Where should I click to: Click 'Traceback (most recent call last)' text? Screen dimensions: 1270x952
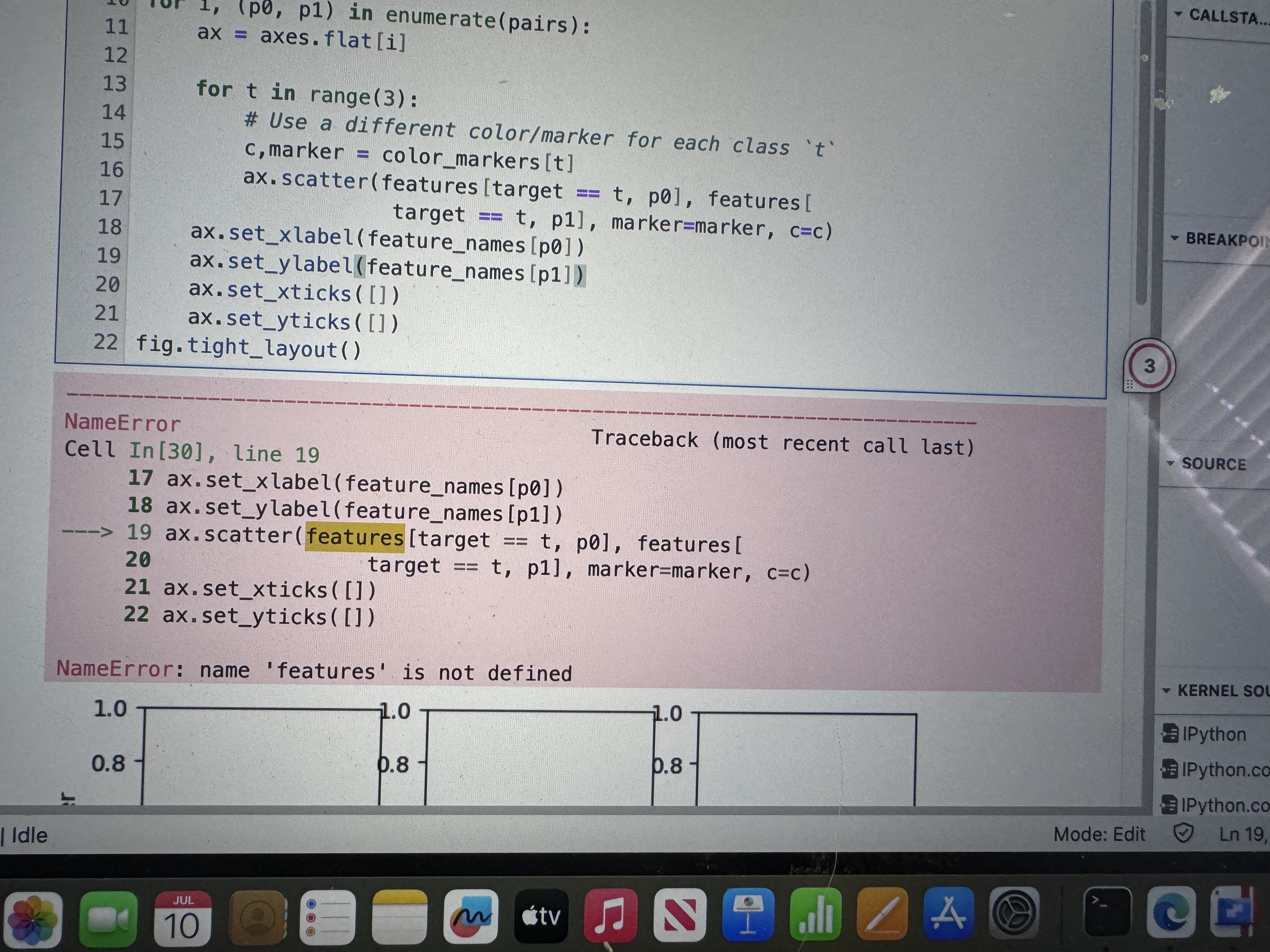[783, 442]
